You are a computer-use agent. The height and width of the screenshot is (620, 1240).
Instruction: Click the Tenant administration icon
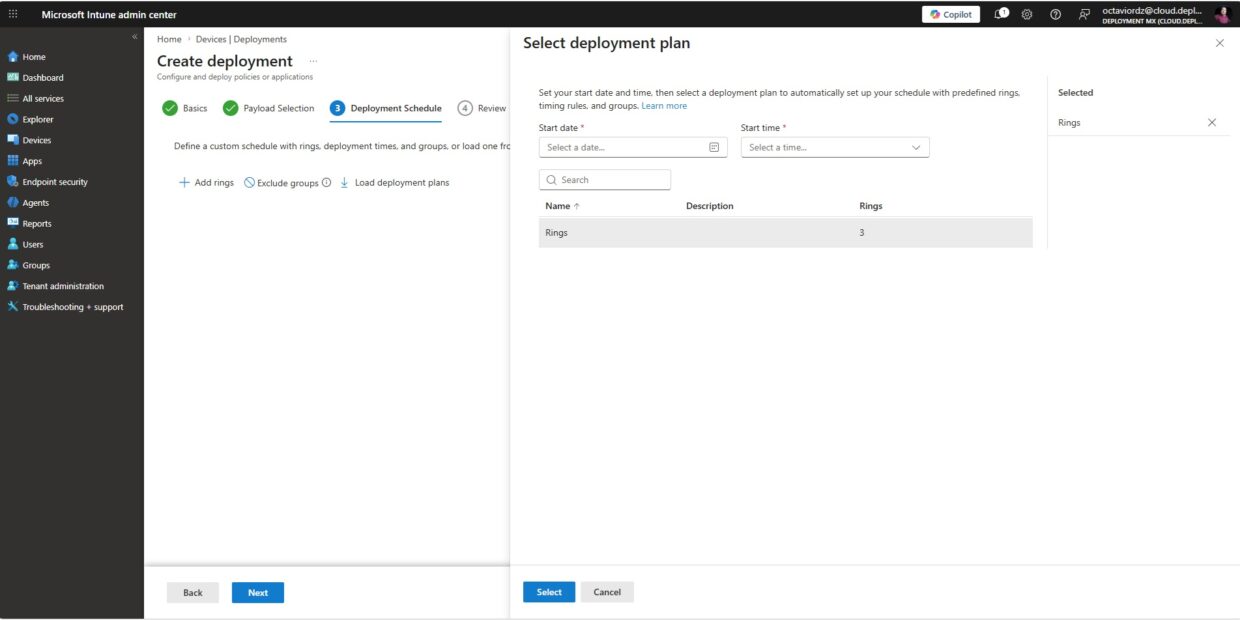click(x=13, y=286)
